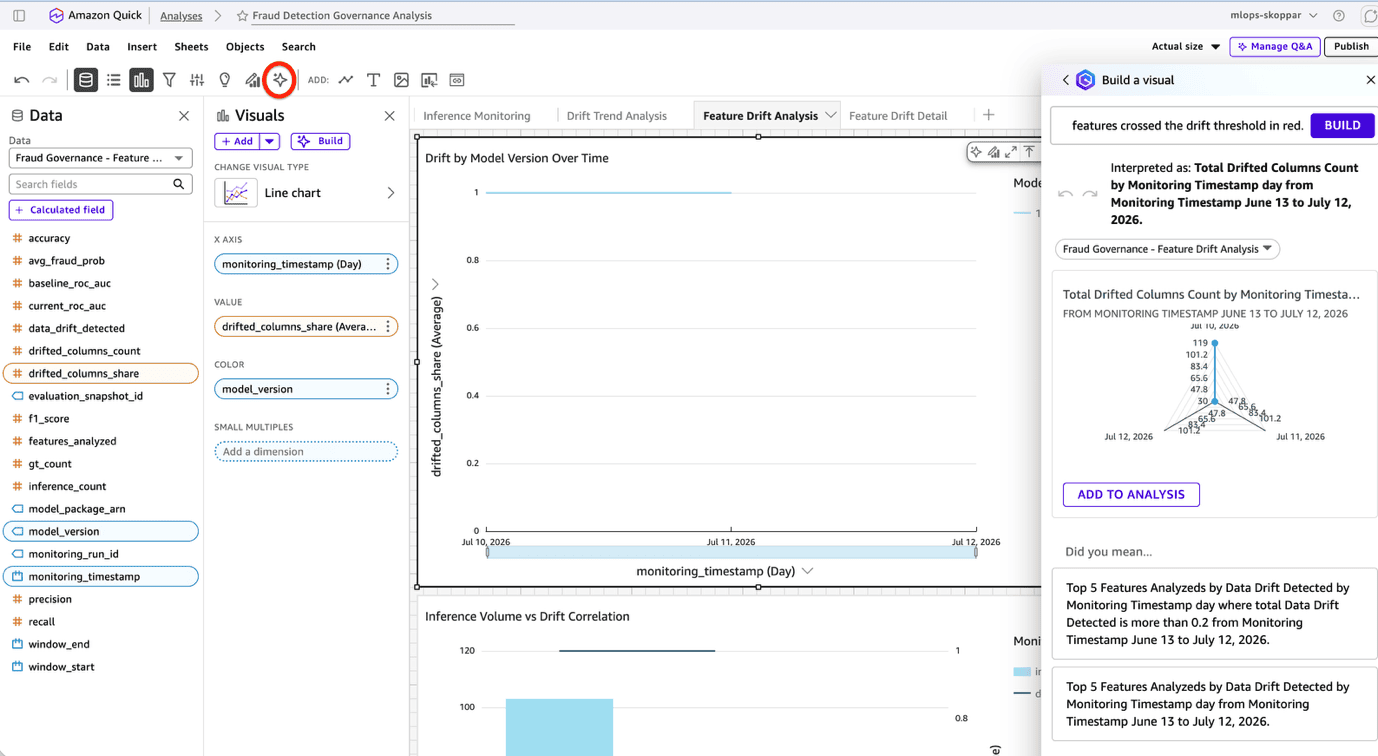Click the Build button in Visuals panel

click(320, 141)
